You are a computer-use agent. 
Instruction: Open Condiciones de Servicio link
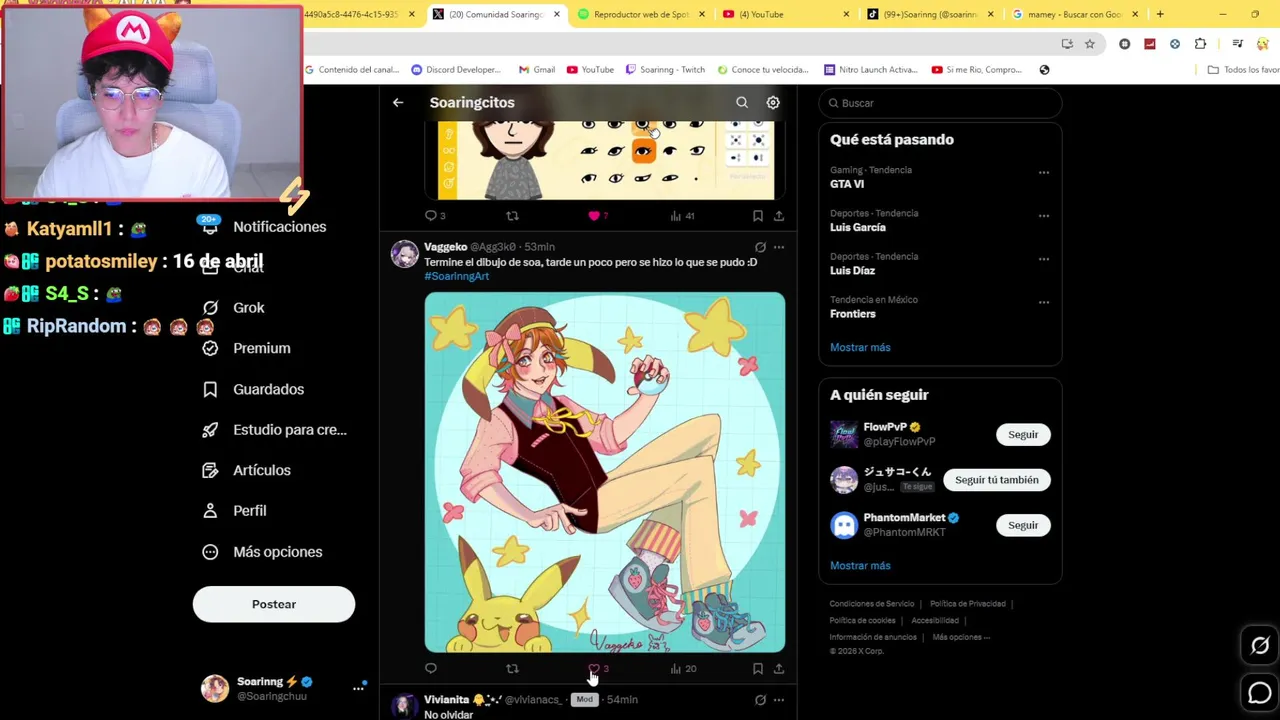pos(872,604)
